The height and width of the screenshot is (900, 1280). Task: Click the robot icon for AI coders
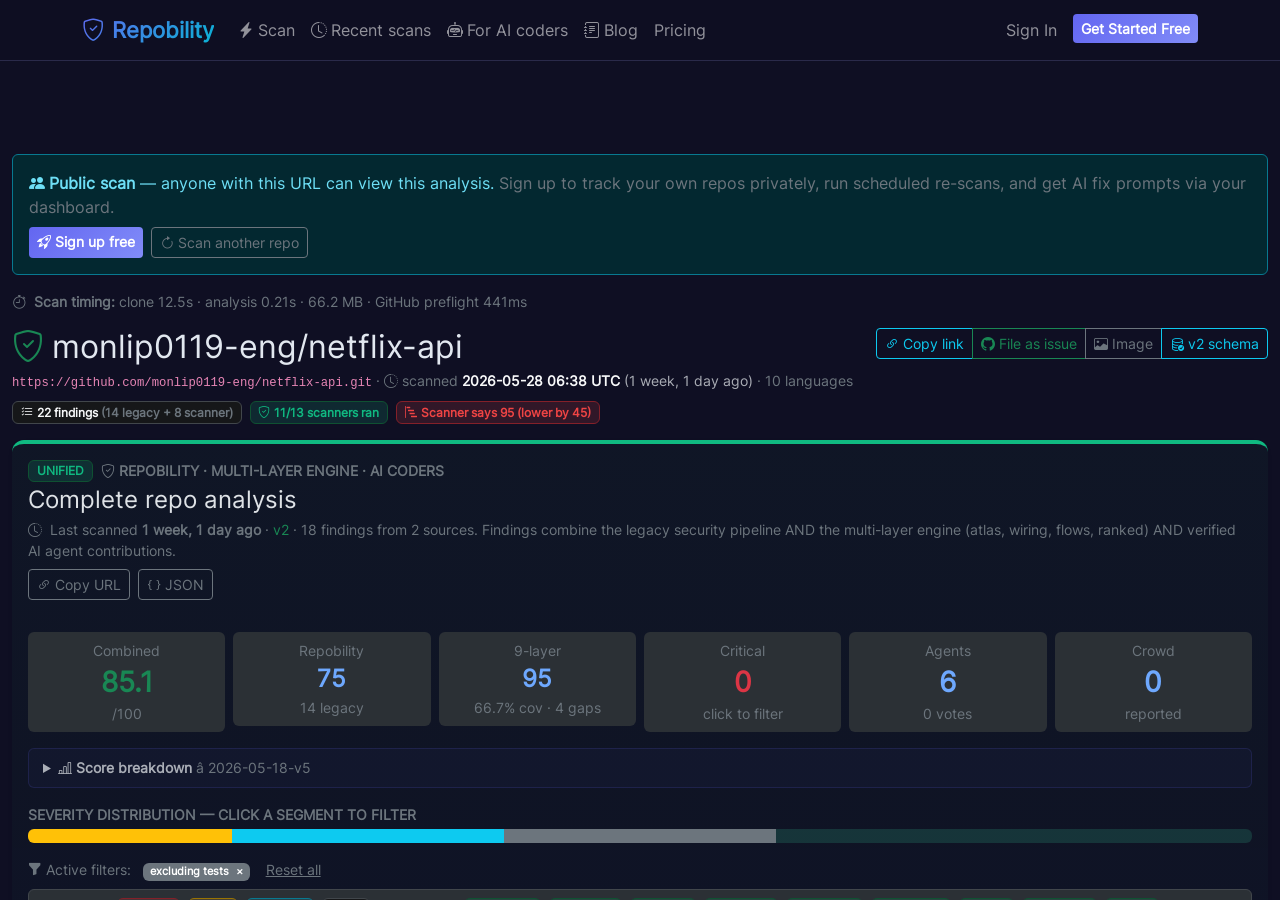[455, 30]
